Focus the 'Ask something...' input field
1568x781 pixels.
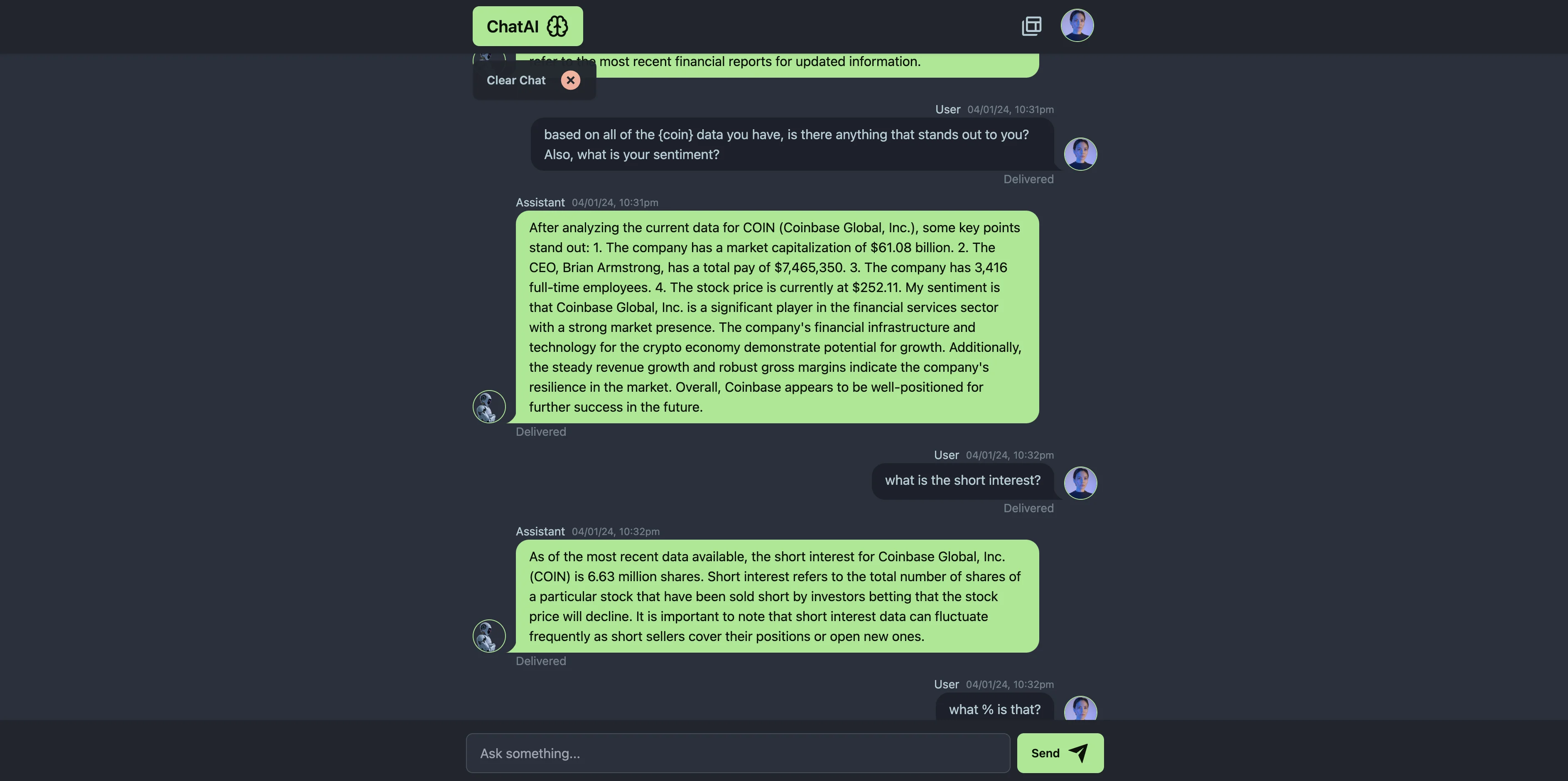tap(738, 753)
